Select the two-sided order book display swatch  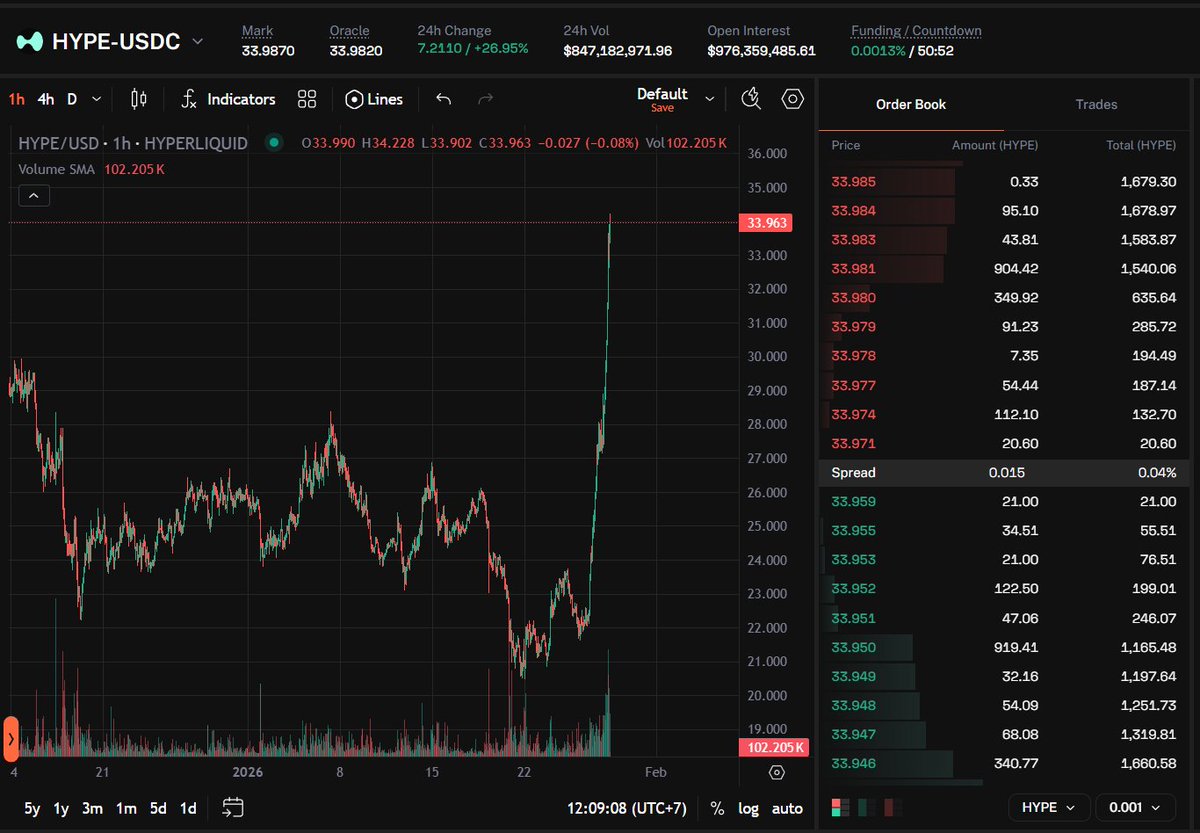pyautogui.click(x=838, y=807)
